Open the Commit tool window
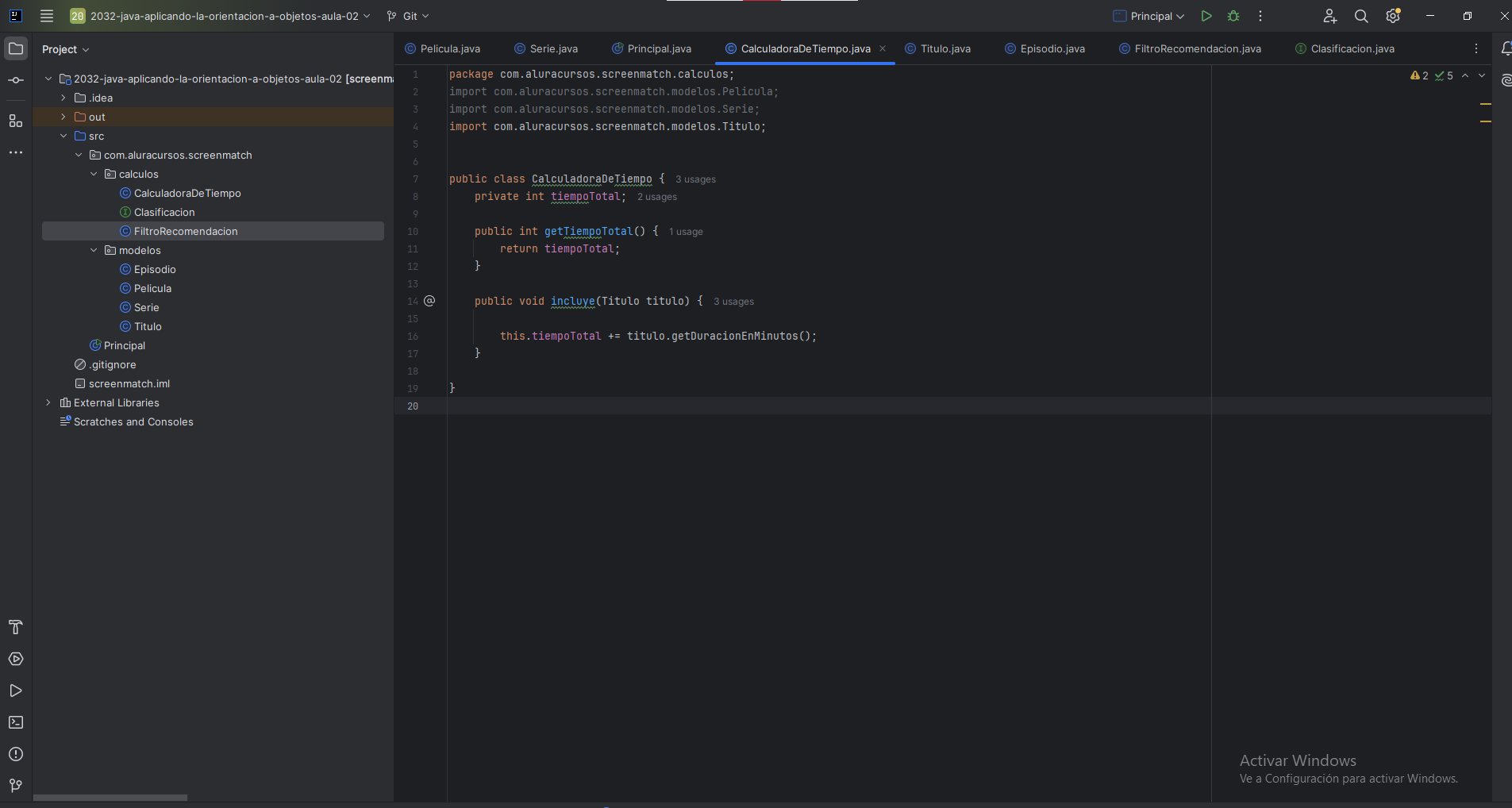Screen dimensions: 1512x808 point(16,80)
